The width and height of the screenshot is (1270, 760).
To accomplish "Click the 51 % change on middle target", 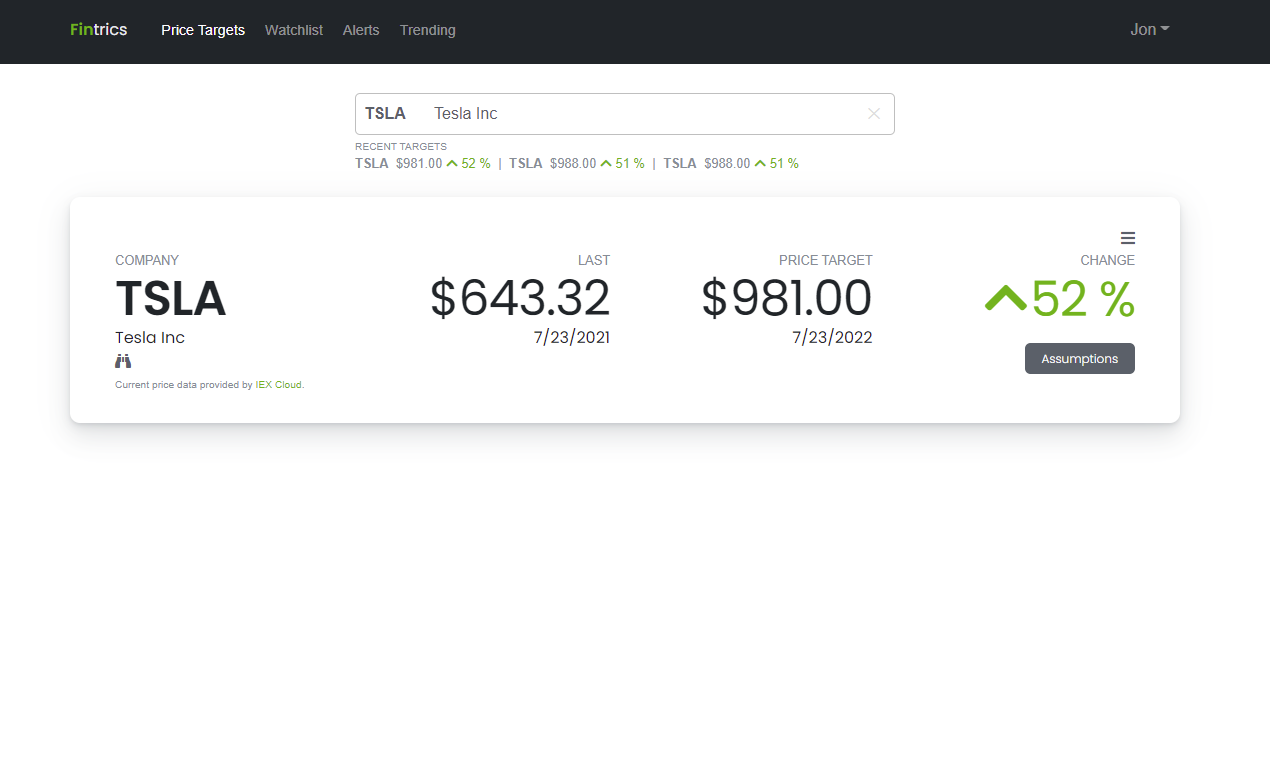I will click(x=630, y=163).
